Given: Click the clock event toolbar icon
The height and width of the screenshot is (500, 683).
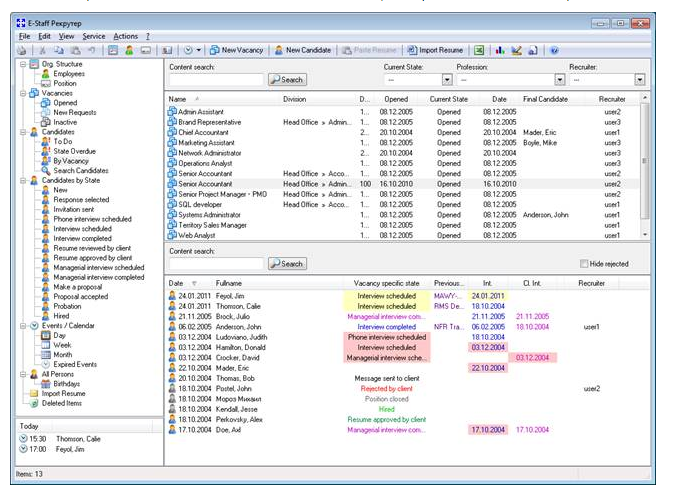Looking at the screenshot, I should [x=188, y=51].
